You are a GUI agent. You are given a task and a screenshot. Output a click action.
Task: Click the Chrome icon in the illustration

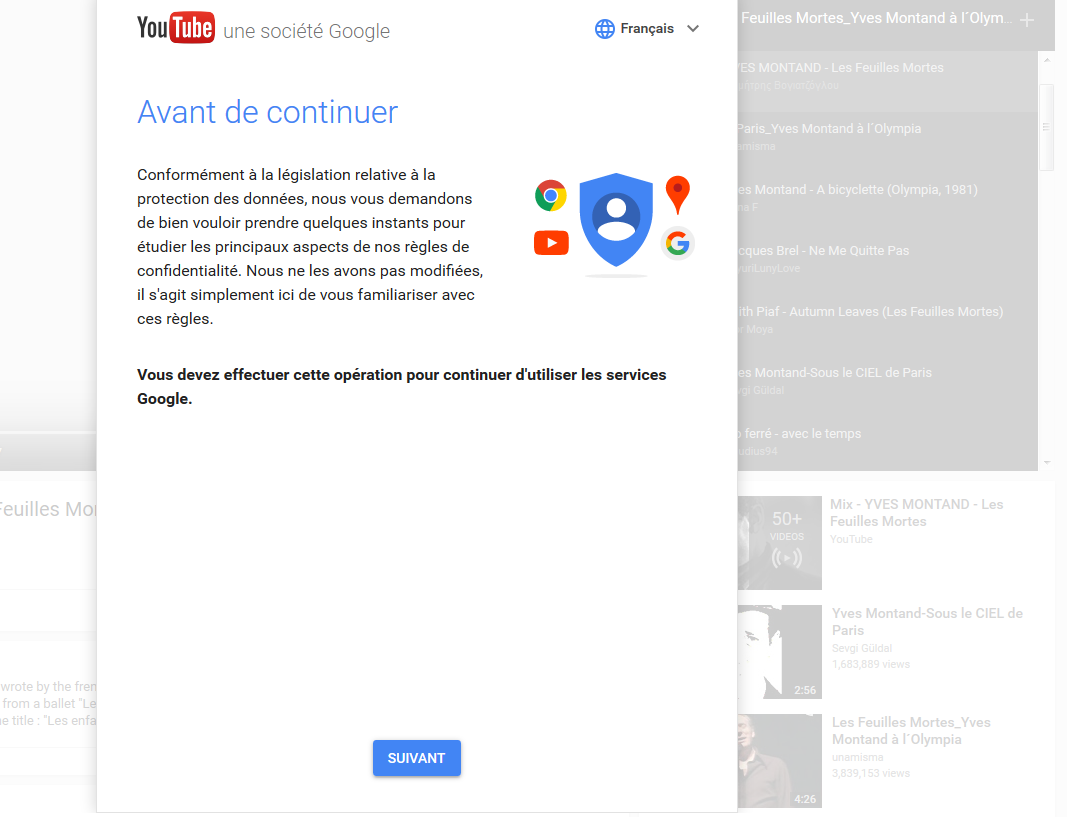pos(551,196)
